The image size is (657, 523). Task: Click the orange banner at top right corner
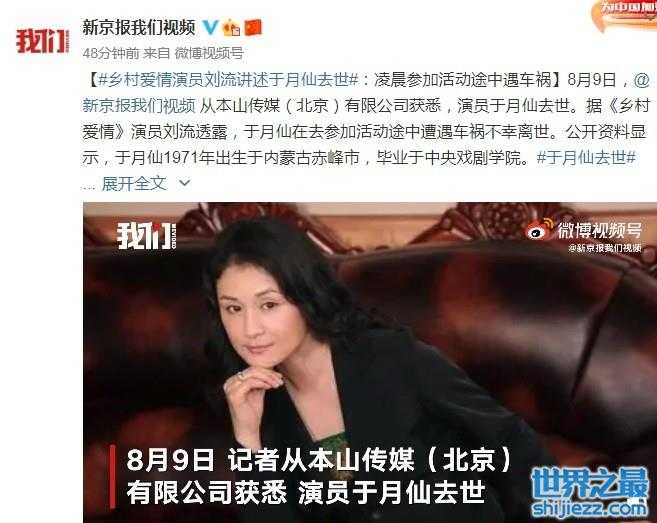coord(626,14)
